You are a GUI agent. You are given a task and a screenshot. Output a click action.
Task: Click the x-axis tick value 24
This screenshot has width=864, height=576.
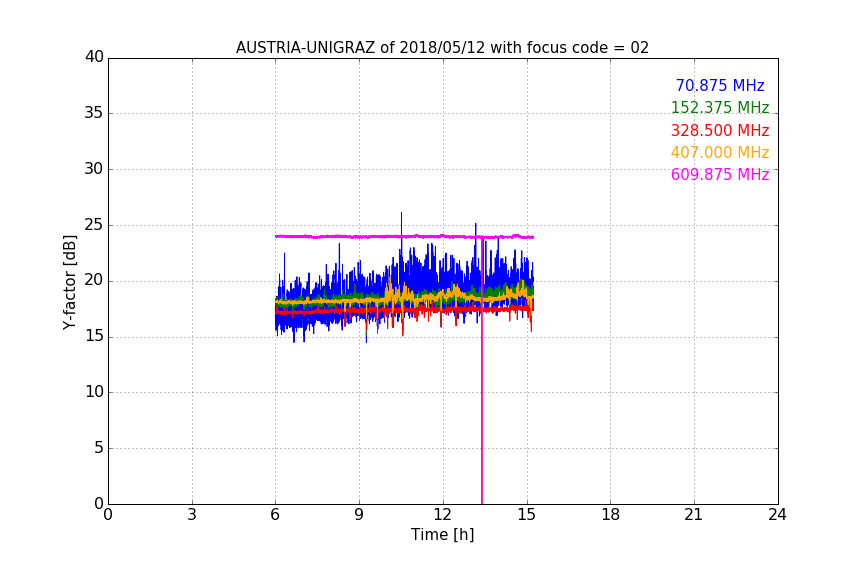(x=777, y=515)
